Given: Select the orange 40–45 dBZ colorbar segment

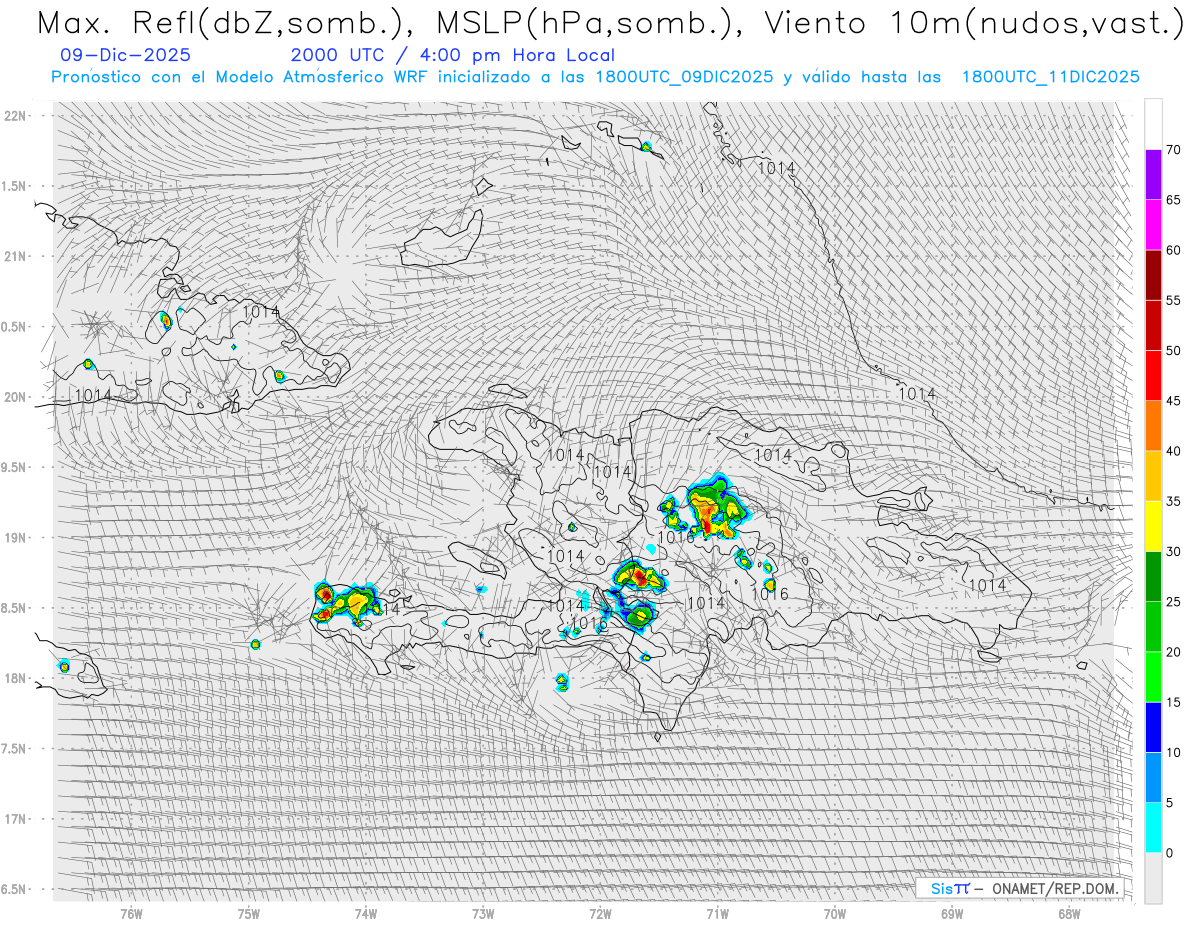Looking at the screenshot, I should coord(1153,426).
